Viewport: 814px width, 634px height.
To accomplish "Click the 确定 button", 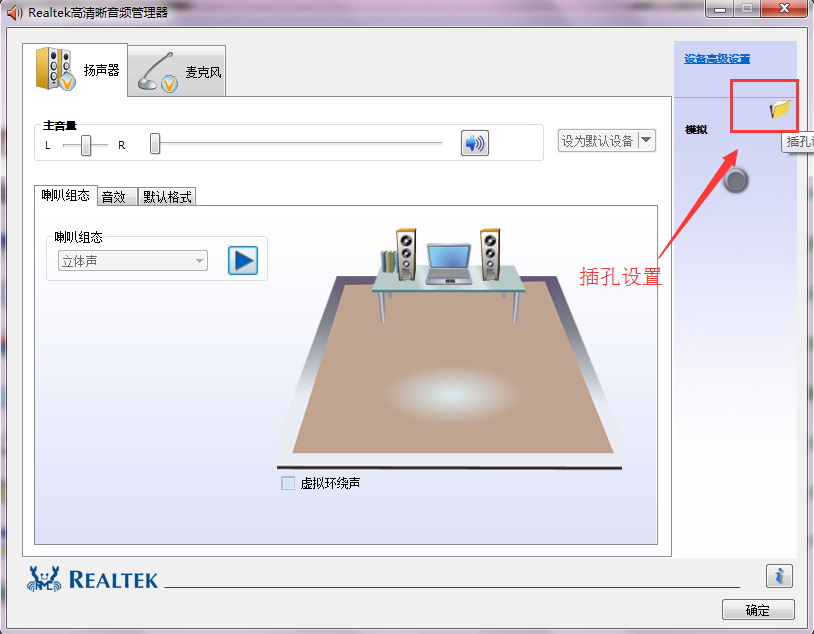I will (758, 610).
